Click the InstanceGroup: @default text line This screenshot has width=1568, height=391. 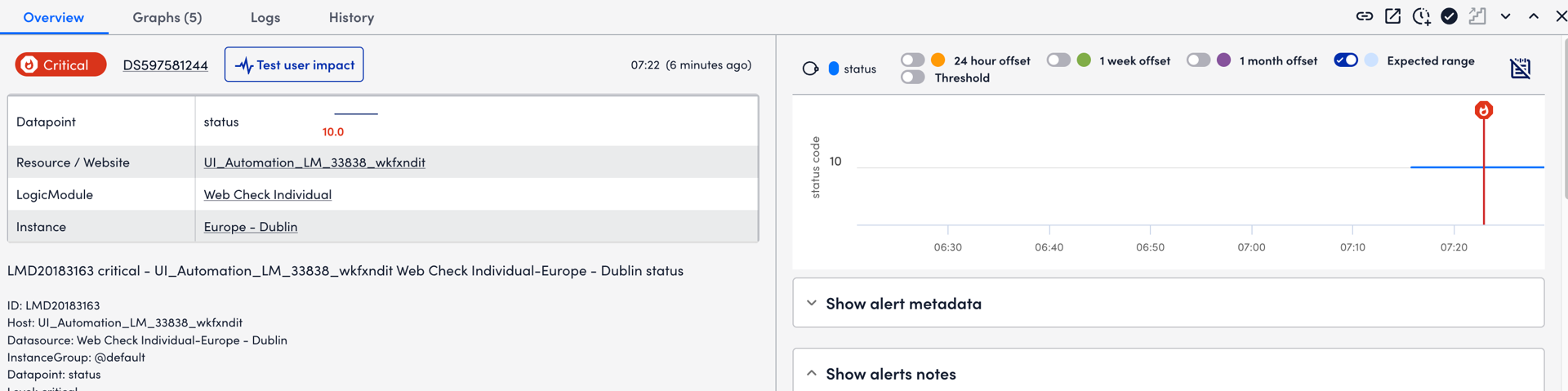coord(76,357)
